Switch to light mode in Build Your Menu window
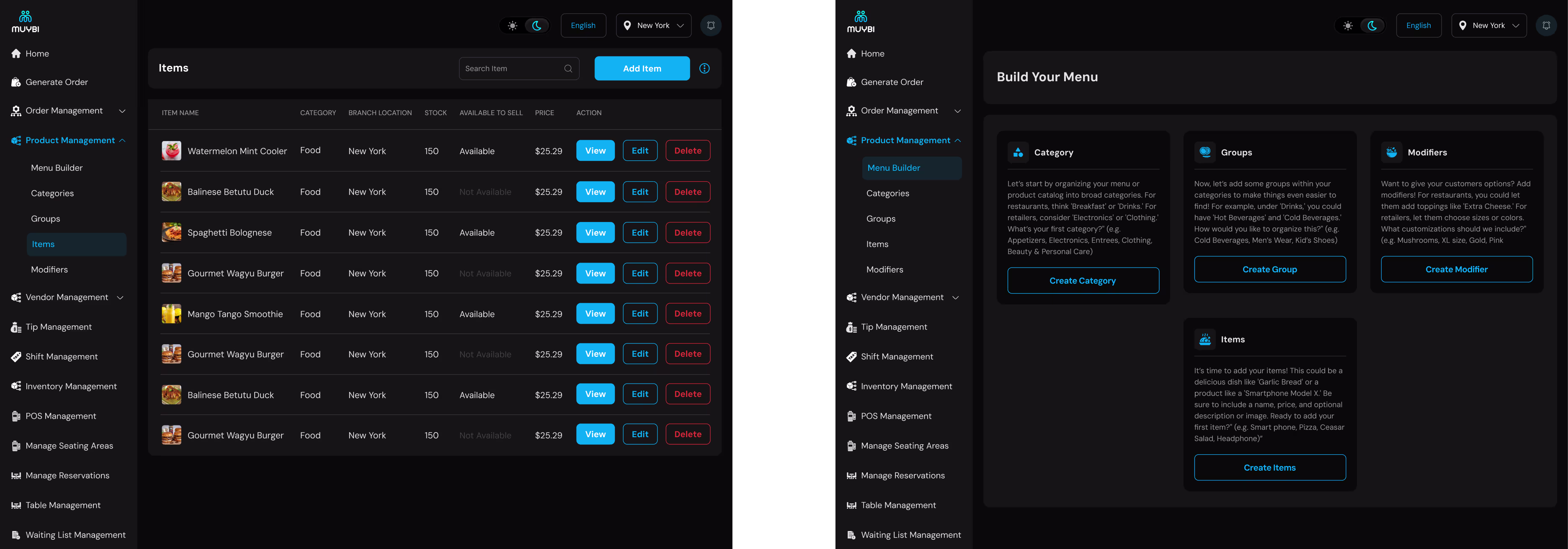This screenshot has width=1568, height=549. coord(1348,26)
